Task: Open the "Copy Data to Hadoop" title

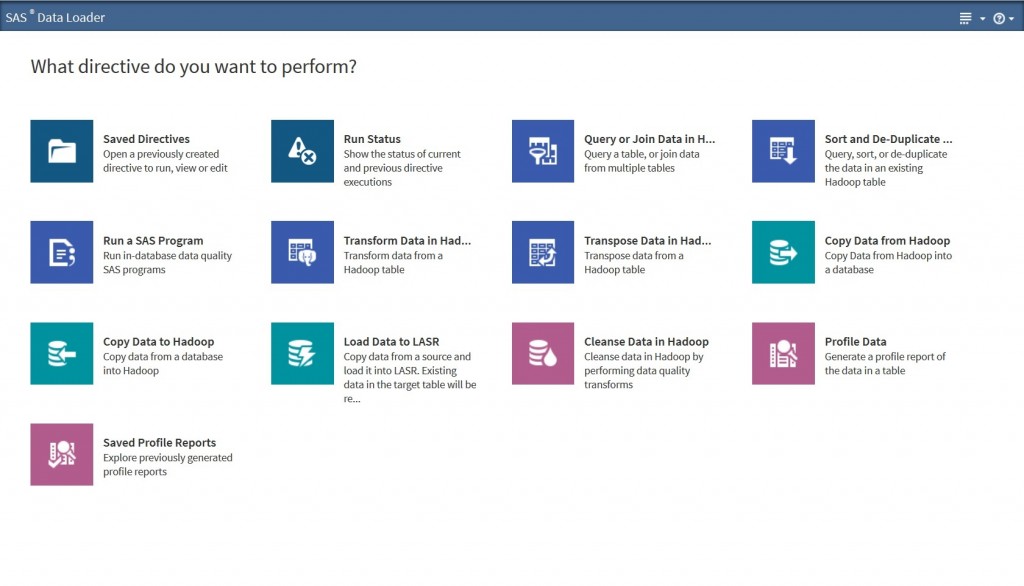Action: (x=159, y=342)
